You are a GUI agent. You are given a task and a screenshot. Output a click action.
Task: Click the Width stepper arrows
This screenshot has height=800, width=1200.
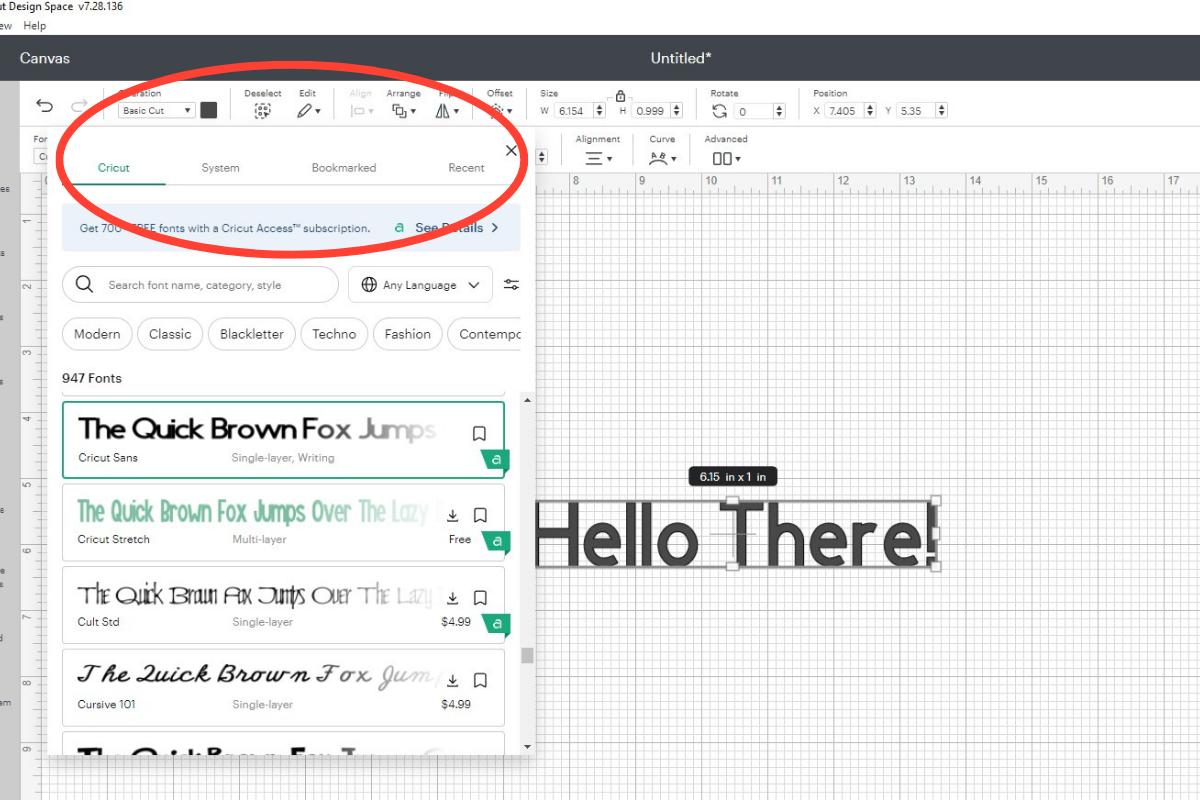coord(600,111)
